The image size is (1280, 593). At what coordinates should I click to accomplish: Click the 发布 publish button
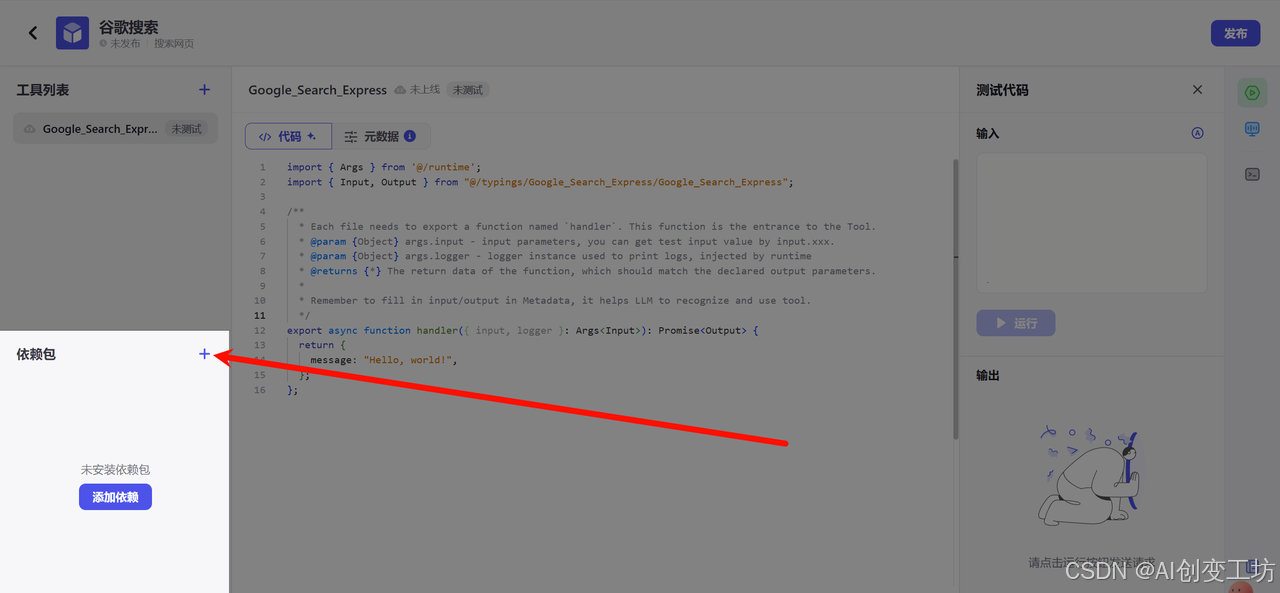1235,33
